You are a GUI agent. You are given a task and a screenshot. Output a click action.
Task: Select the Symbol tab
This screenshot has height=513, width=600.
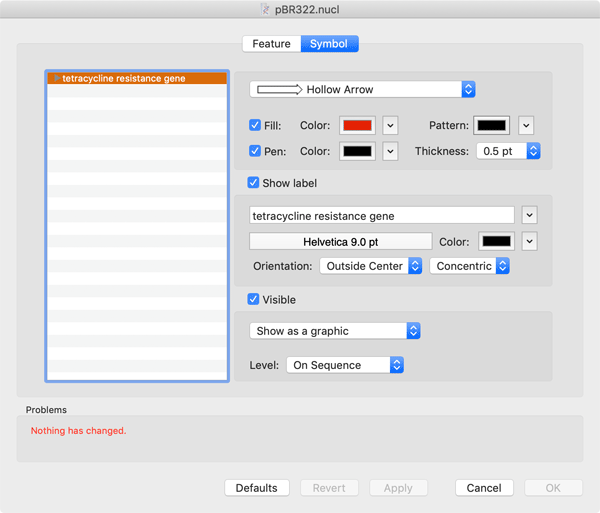point(329,44)
